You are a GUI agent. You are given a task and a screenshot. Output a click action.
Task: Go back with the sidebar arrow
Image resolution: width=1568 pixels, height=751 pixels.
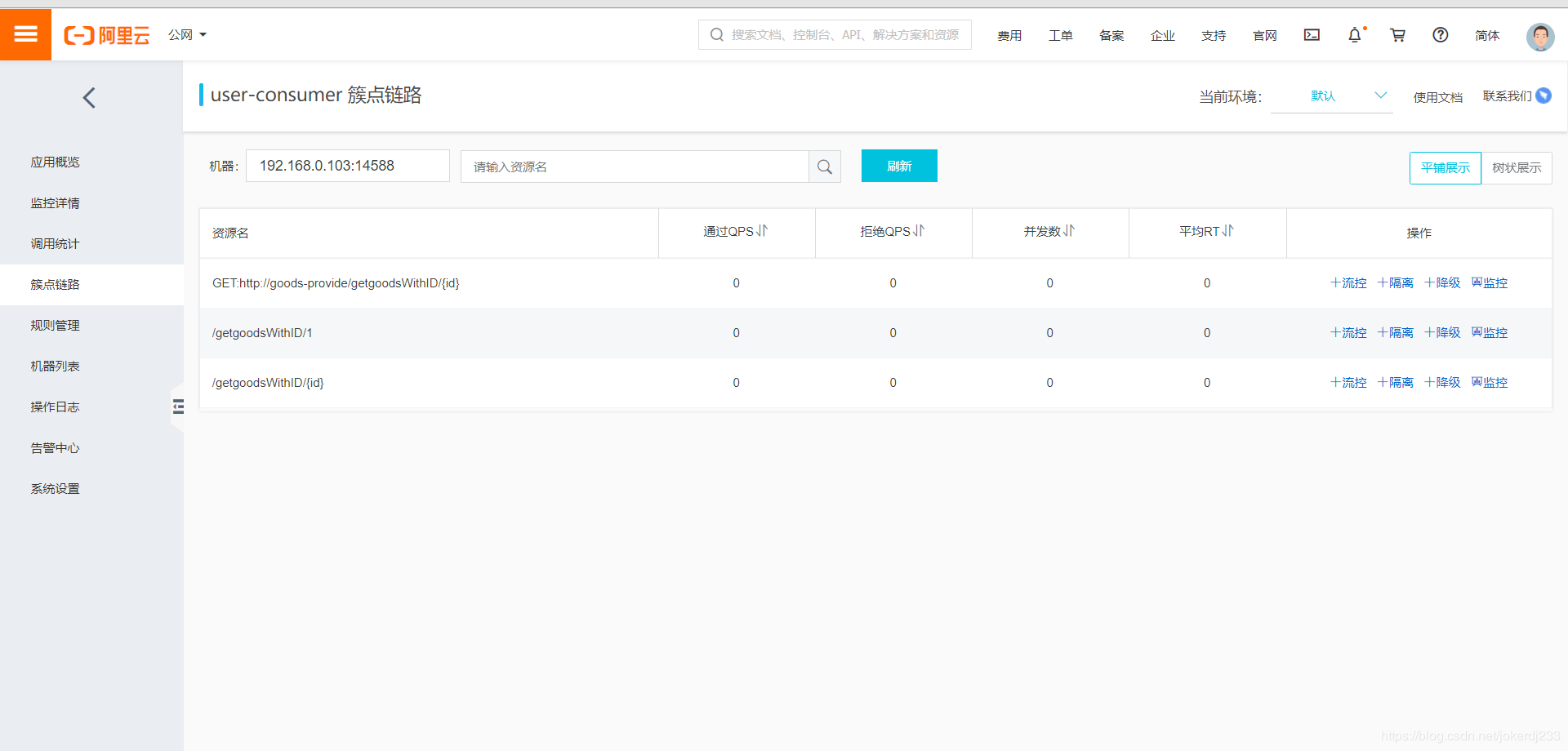(90, 98)
